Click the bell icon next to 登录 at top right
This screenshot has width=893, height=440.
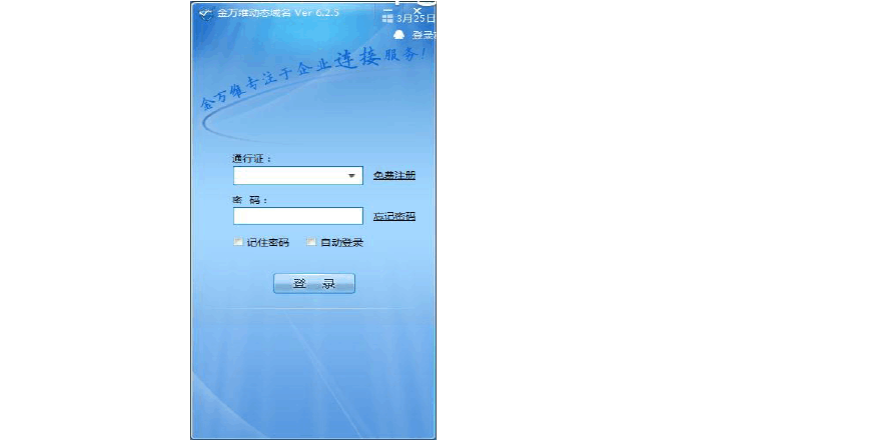click(x=399, y=35)
